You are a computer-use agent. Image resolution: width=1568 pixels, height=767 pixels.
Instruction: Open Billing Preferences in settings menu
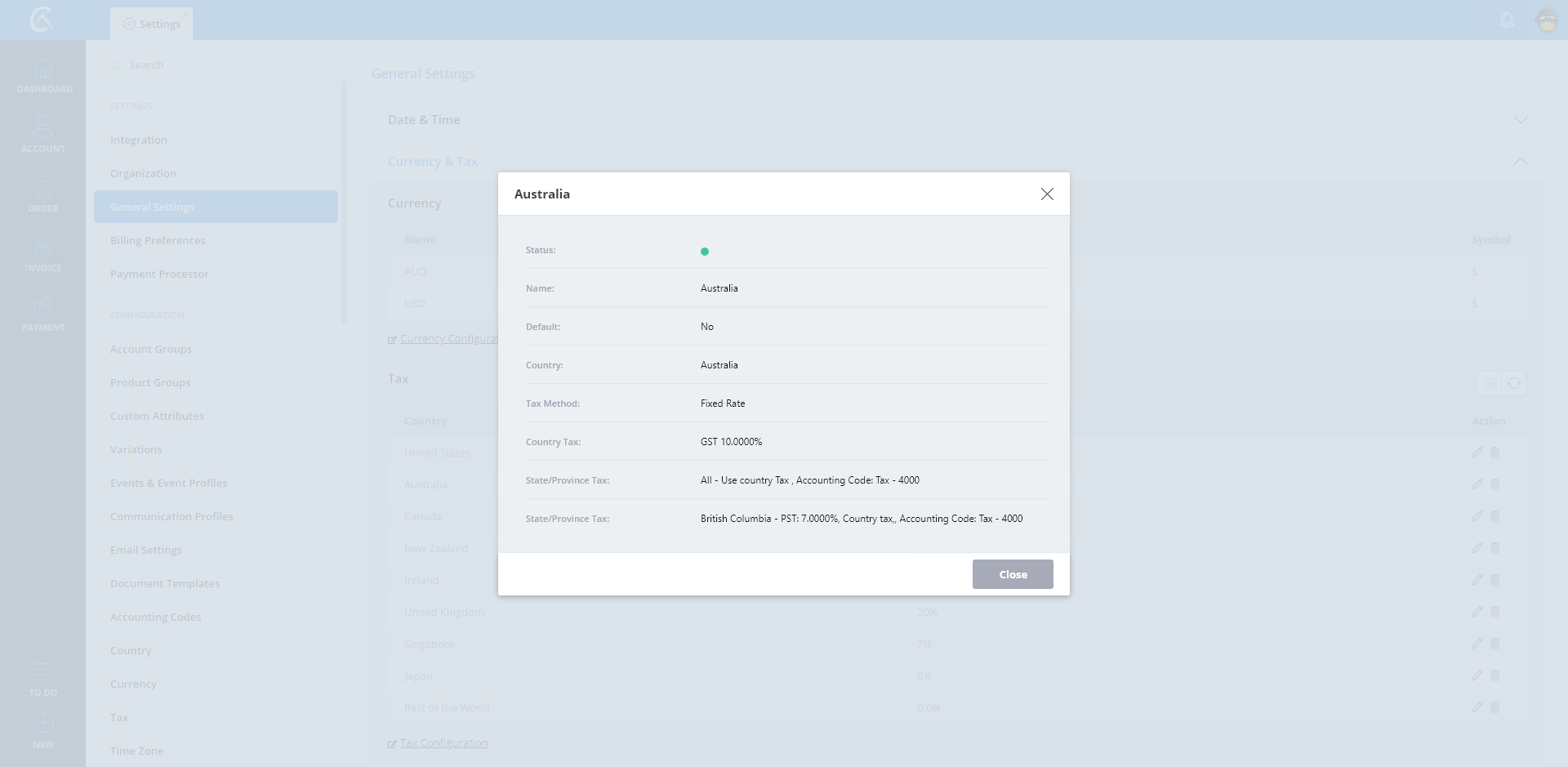158,240
